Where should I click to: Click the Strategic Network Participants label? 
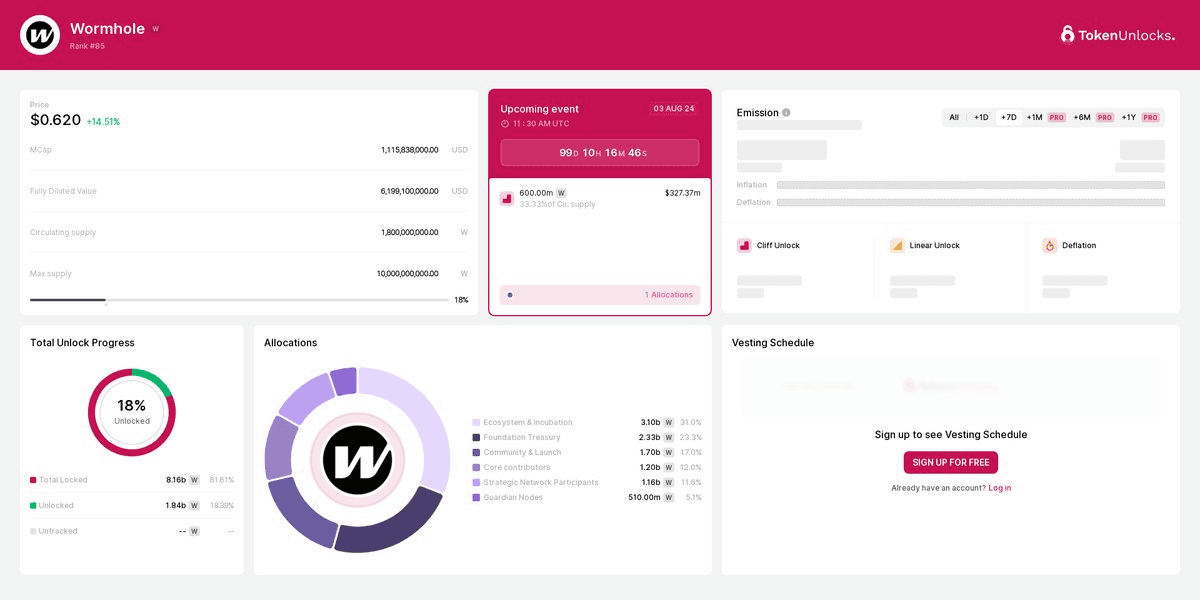pyautogui.click(x=541, y=483)
